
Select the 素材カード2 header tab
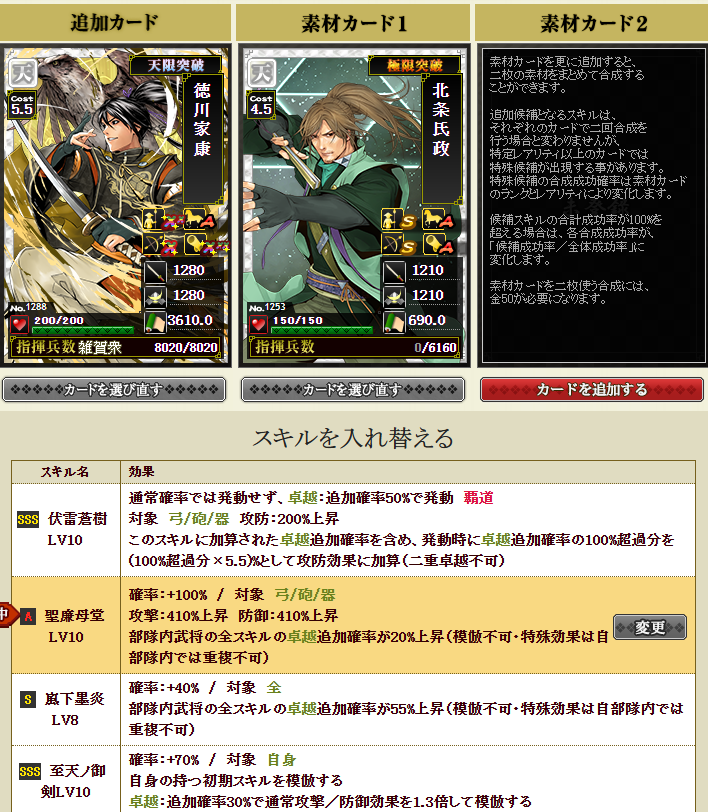592,23
